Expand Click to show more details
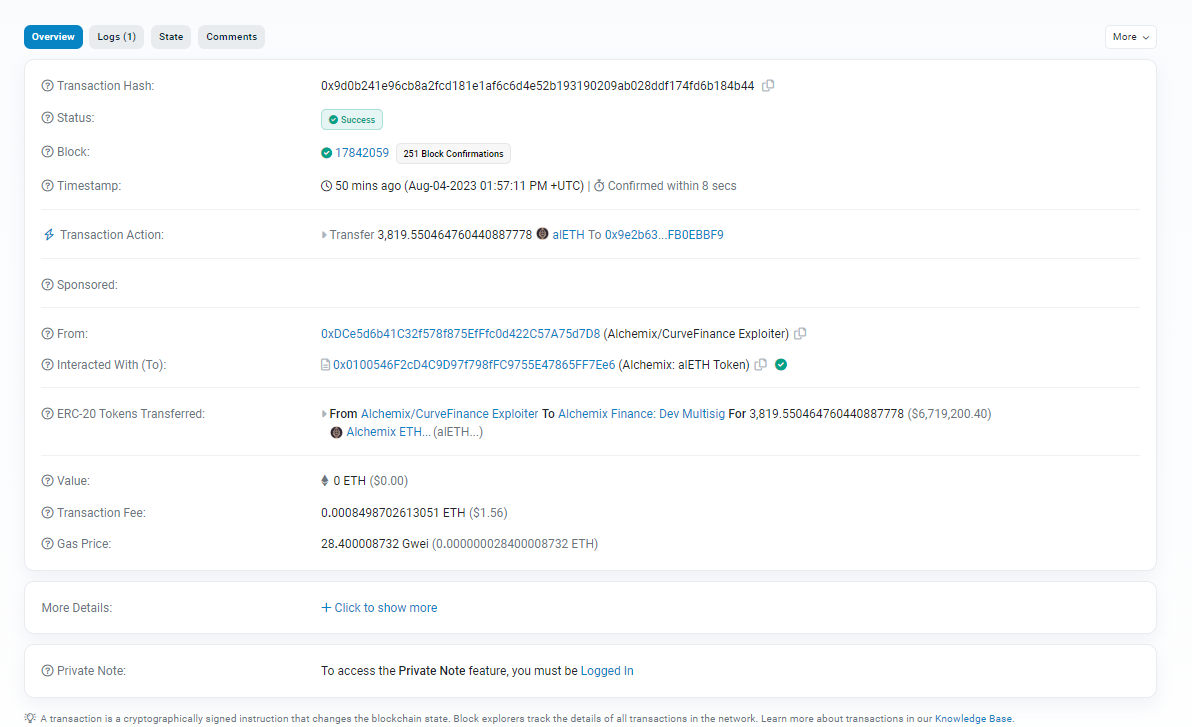This screenshot has height=727, width=1192. 379,608
